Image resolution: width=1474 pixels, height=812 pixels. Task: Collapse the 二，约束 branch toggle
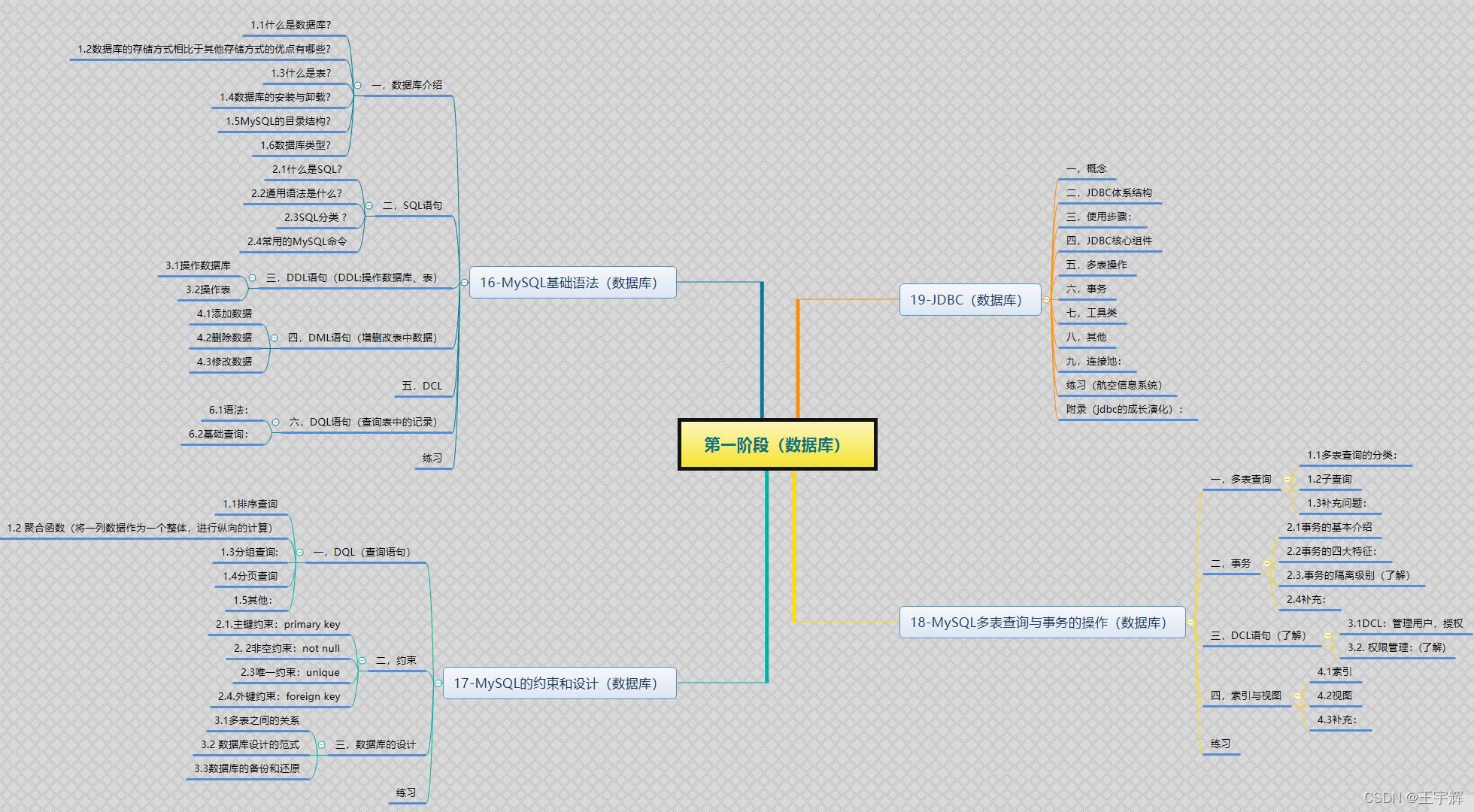[362, 660]
